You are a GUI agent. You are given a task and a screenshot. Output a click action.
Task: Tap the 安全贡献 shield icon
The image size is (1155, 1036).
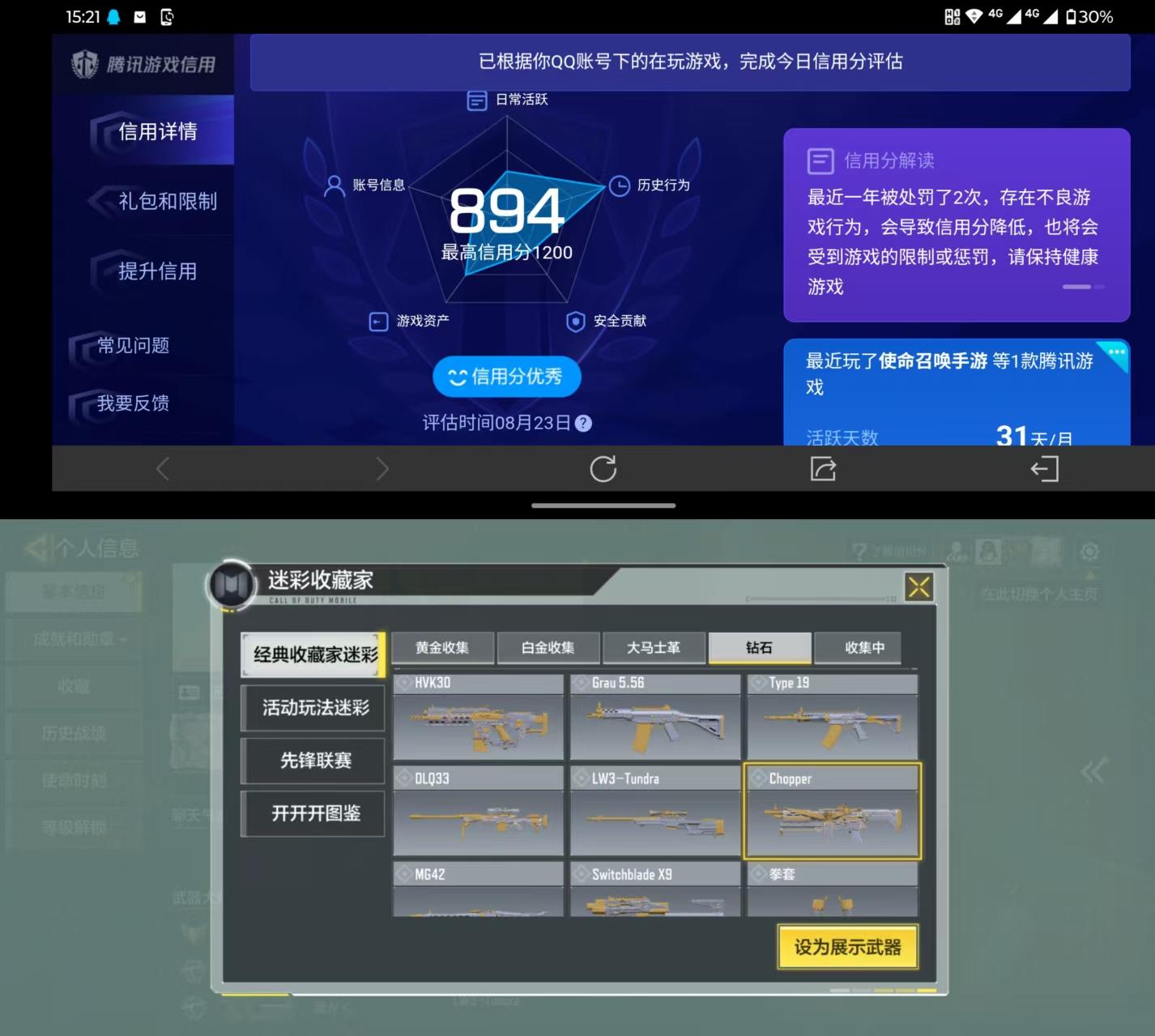tap(576, 322)
